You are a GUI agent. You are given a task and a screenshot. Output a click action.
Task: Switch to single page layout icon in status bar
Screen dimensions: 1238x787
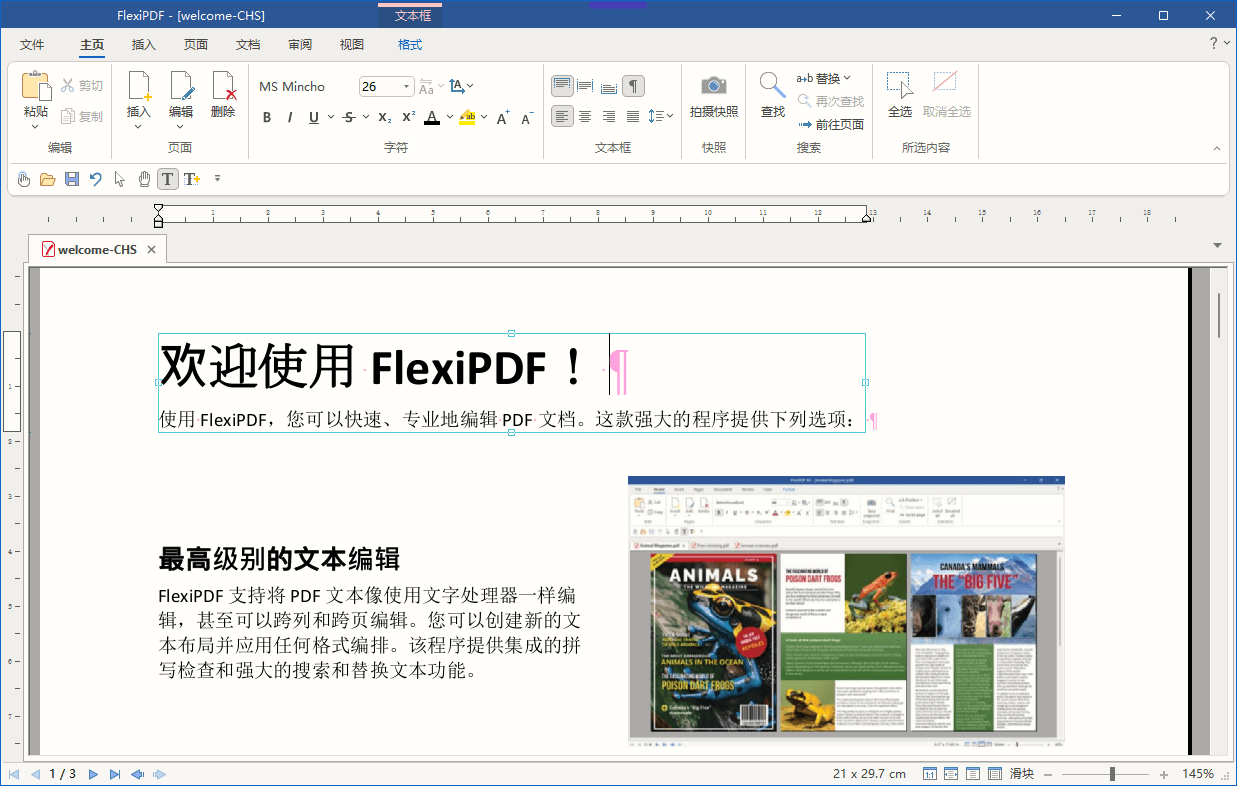pos(973,774)
